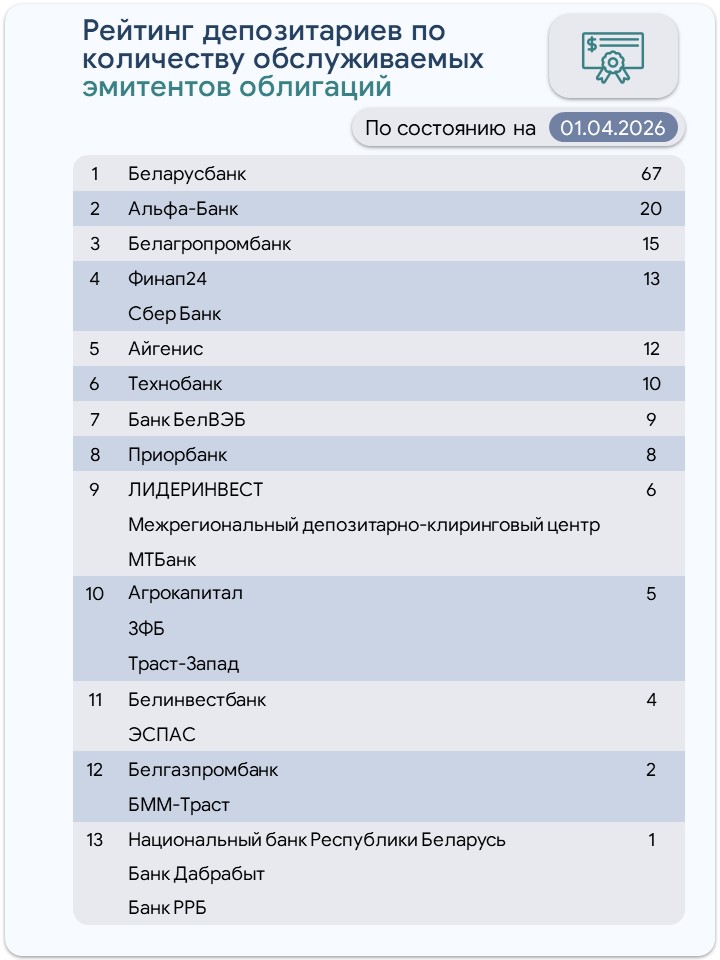Click on Альфа-Банк entry

tap(183, 209)
